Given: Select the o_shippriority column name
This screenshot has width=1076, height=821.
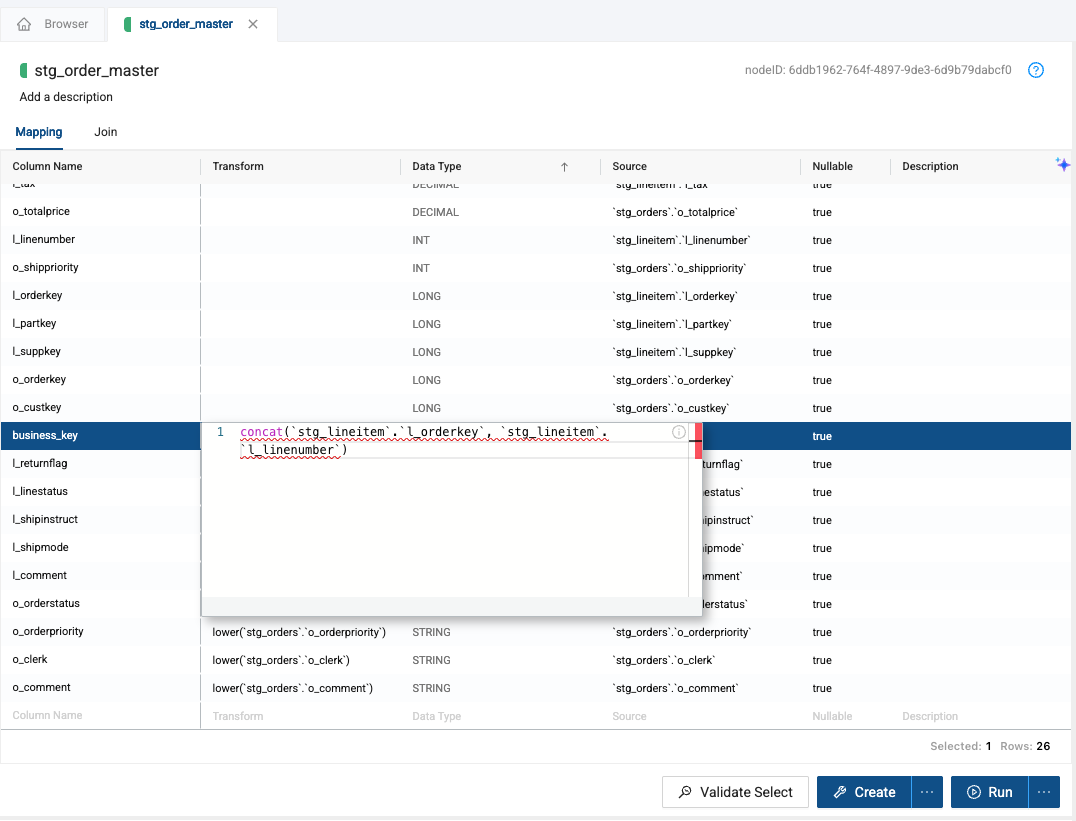Looking at the screenshot, I should tap(45, 268).
